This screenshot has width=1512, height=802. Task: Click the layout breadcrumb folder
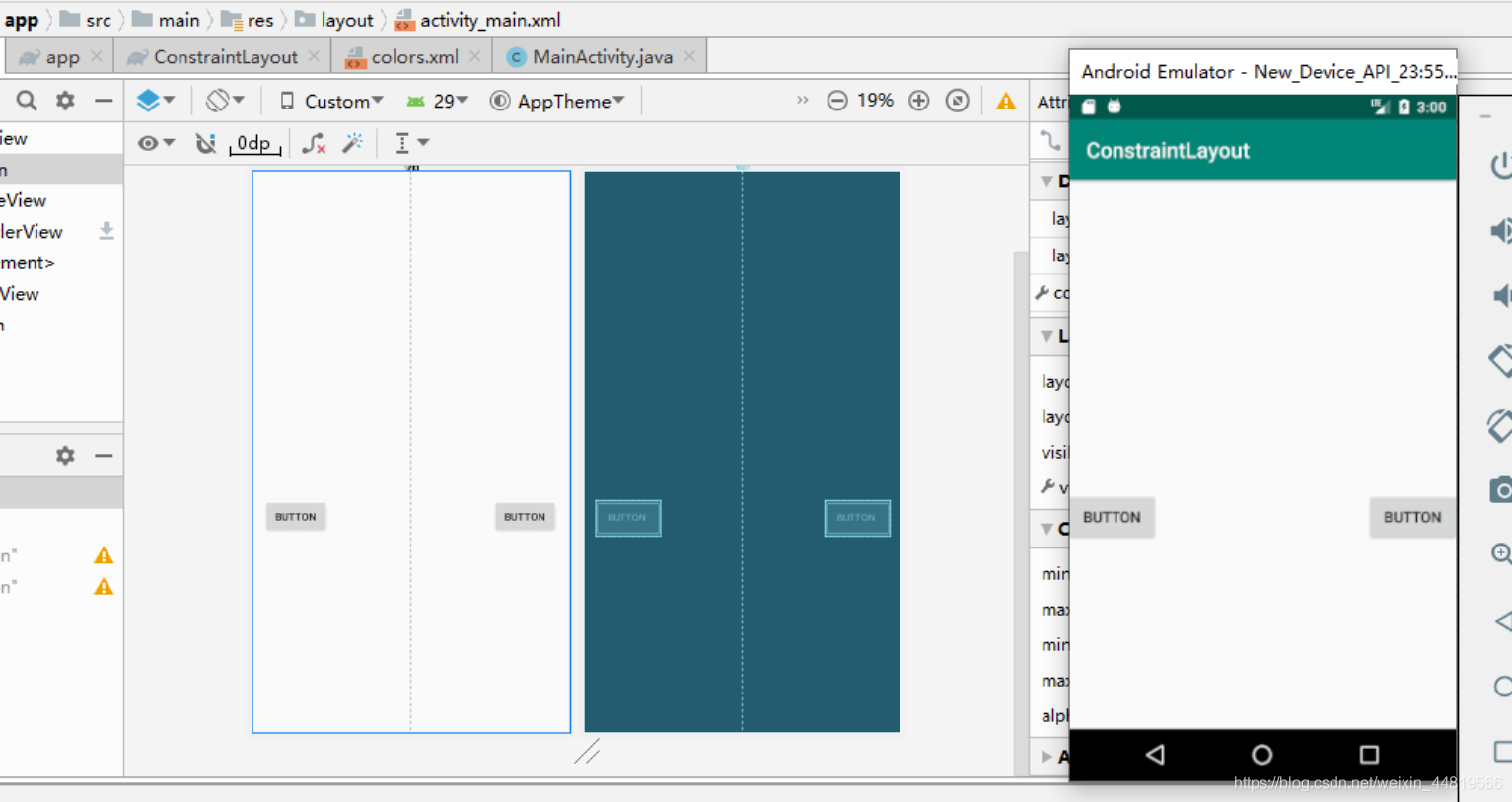[x=334, y=20]
